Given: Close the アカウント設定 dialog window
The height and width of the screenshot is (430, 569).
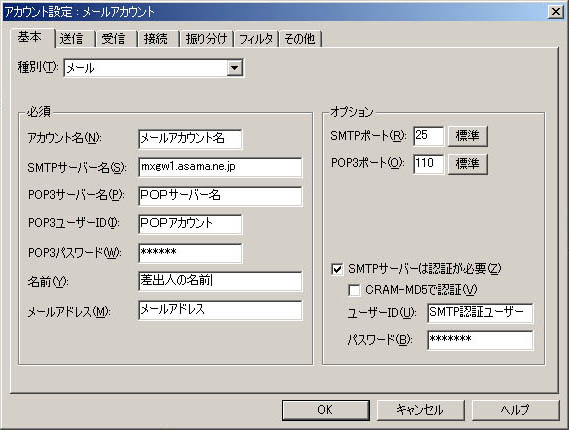Looking at the screenshot, I should coord(556,12).
